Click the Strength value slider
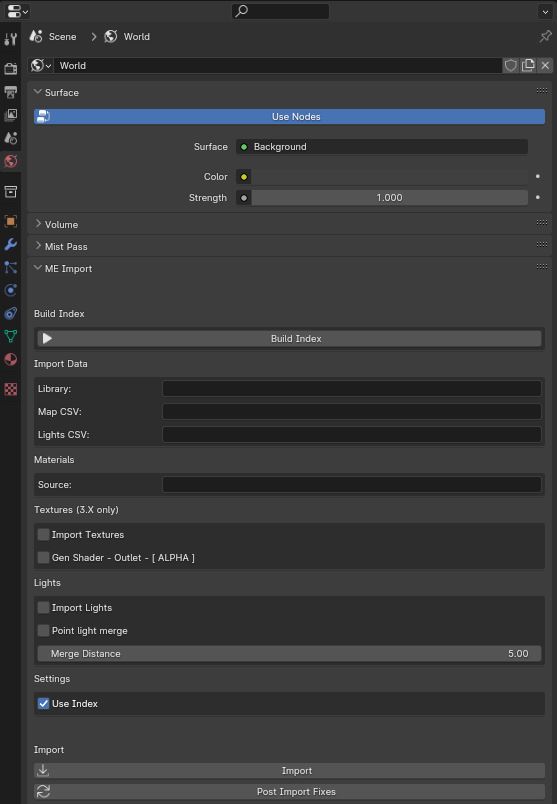Viewport: 557px width, 804px height. 389,197
